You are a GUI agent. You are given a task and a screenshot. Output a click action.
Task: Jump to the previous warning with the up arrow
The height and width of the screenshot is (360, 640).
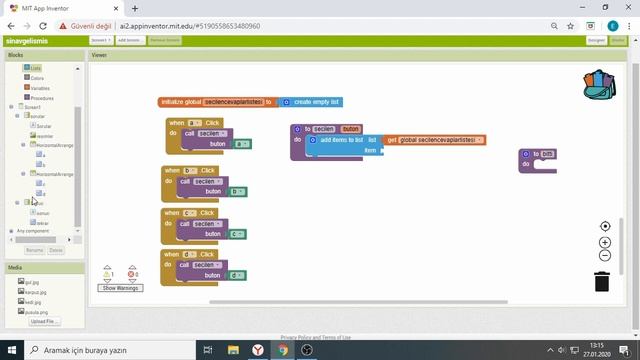[x=107, y=267]
